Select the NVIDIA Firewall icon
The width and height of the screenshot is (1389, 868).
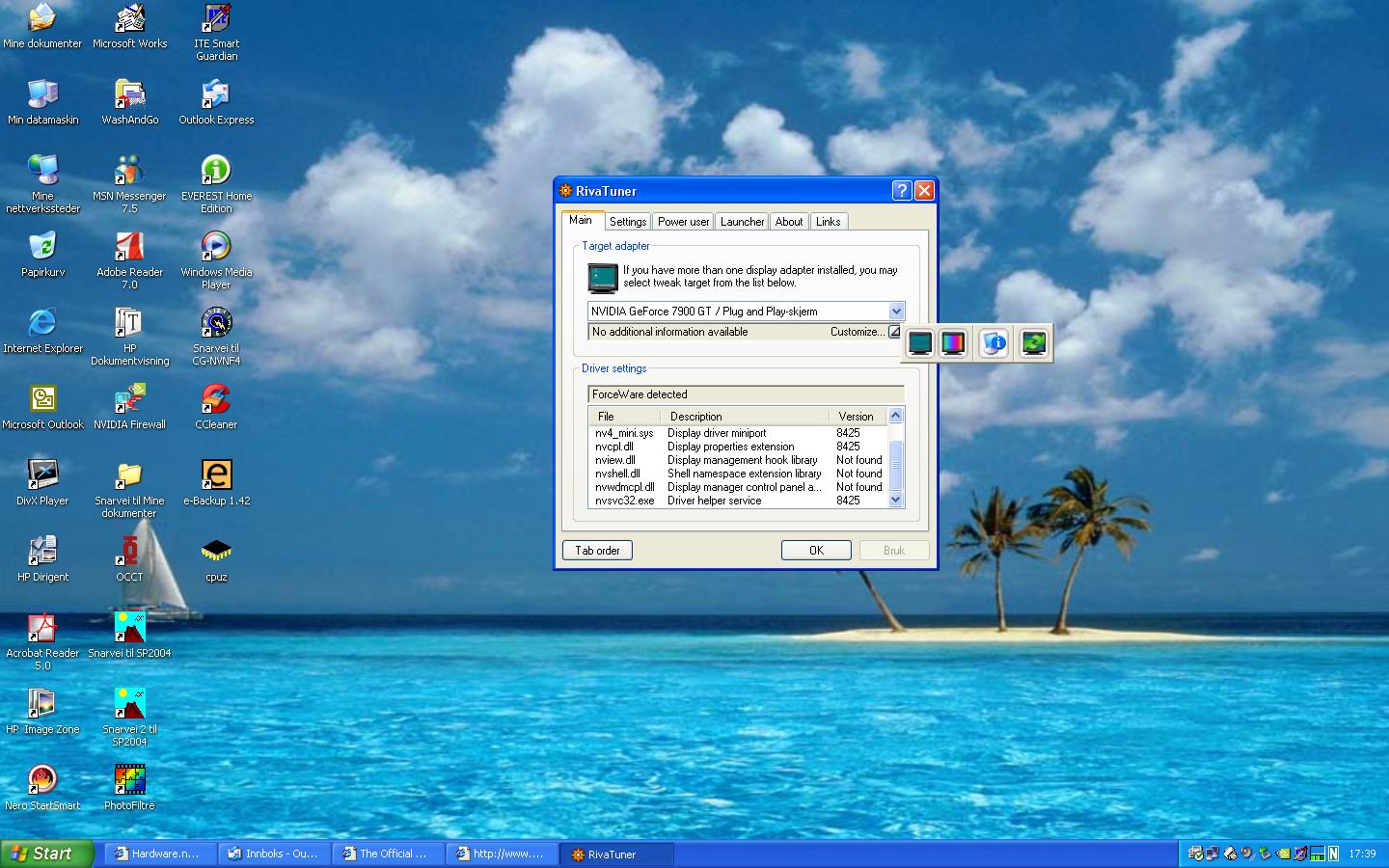click(x=129, y=407)
